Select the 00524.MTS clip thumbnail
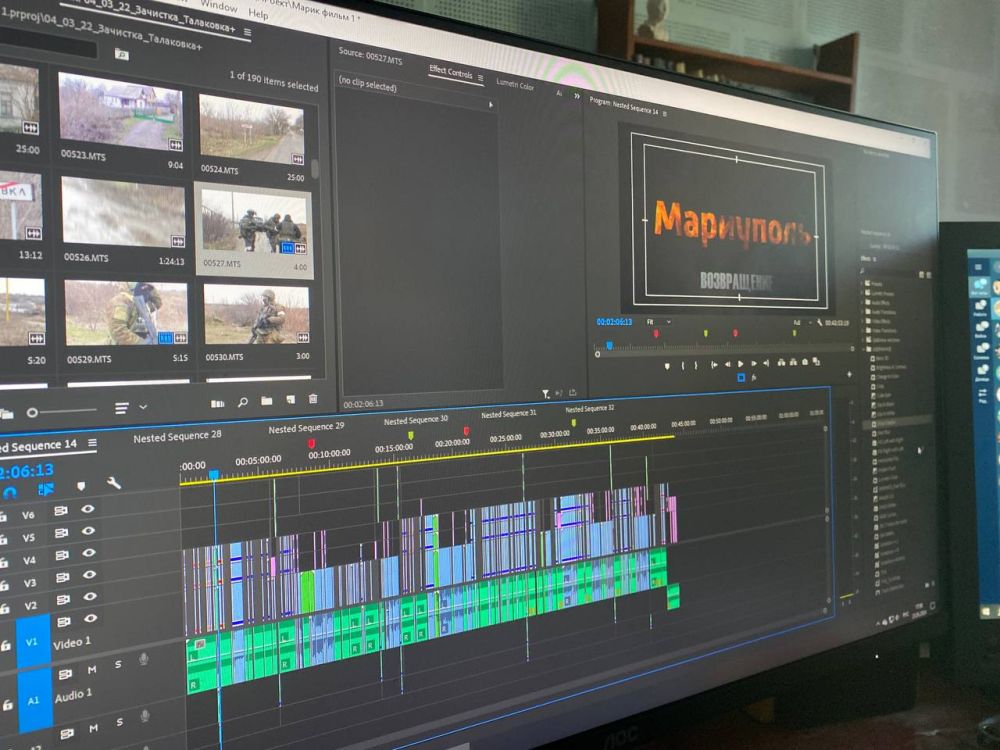This screenshot has height=750, width=1000. [x=251, y=131]
